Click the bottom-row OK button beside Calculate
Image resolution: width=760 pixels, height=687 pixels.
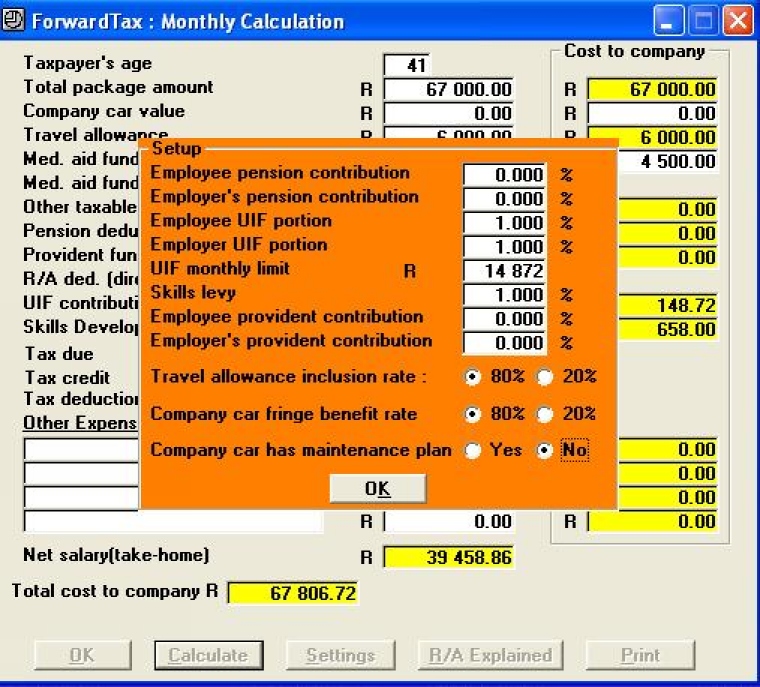click(x=82, y=655)
